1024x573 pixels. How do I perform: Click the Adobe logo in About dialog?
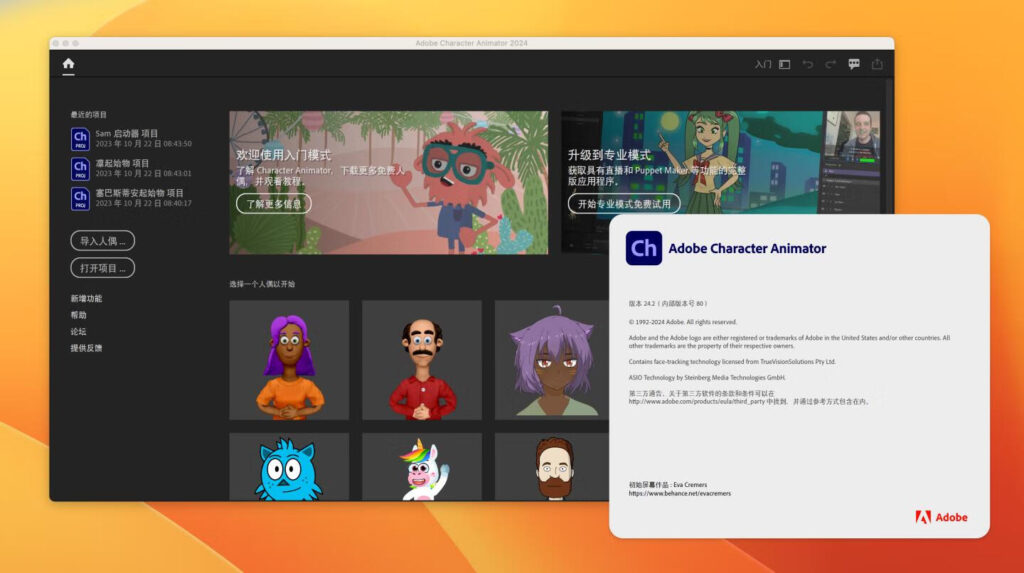(941, 517)
